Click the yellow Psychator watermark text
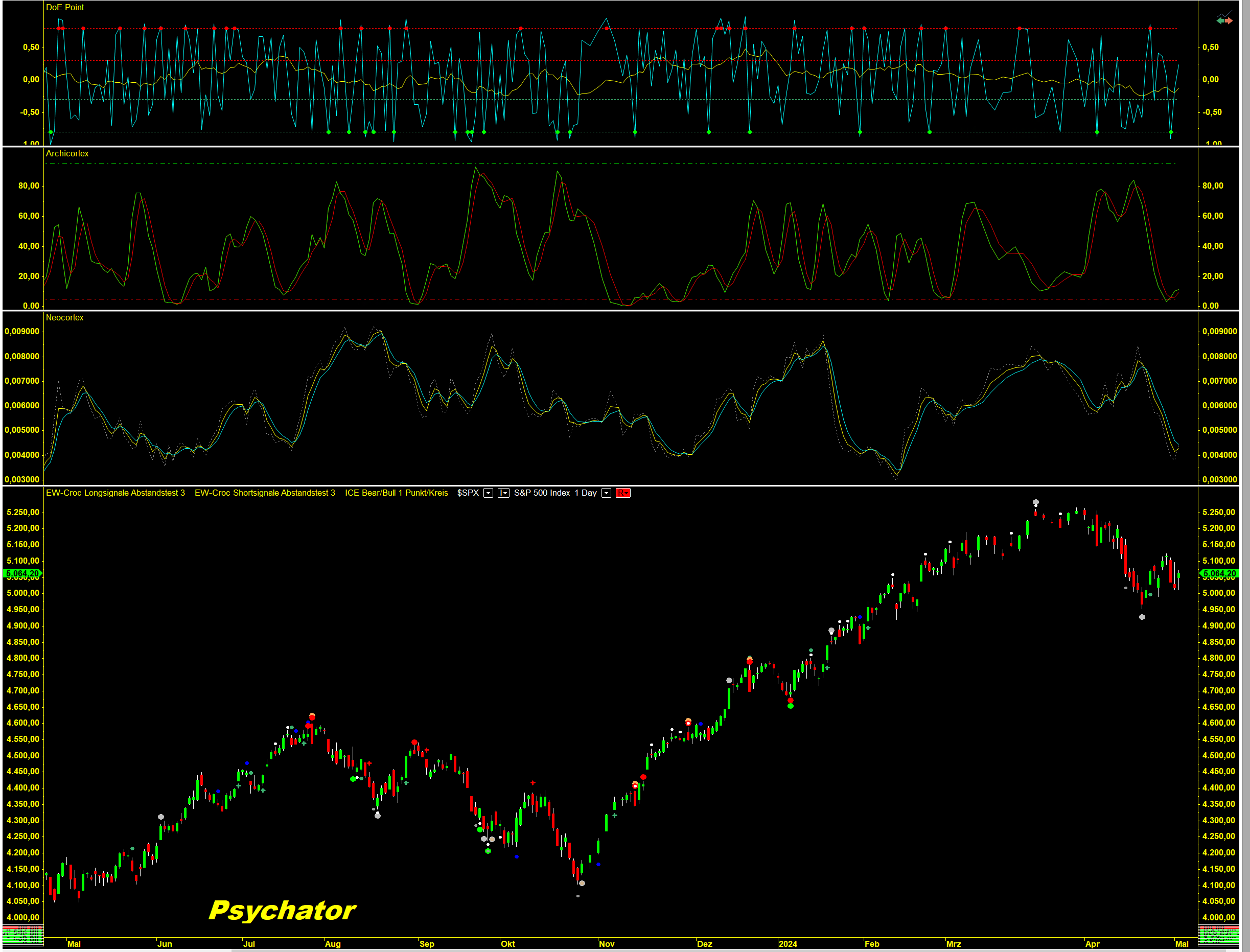Screen dimensions: 1250x952 coord(282,911)
